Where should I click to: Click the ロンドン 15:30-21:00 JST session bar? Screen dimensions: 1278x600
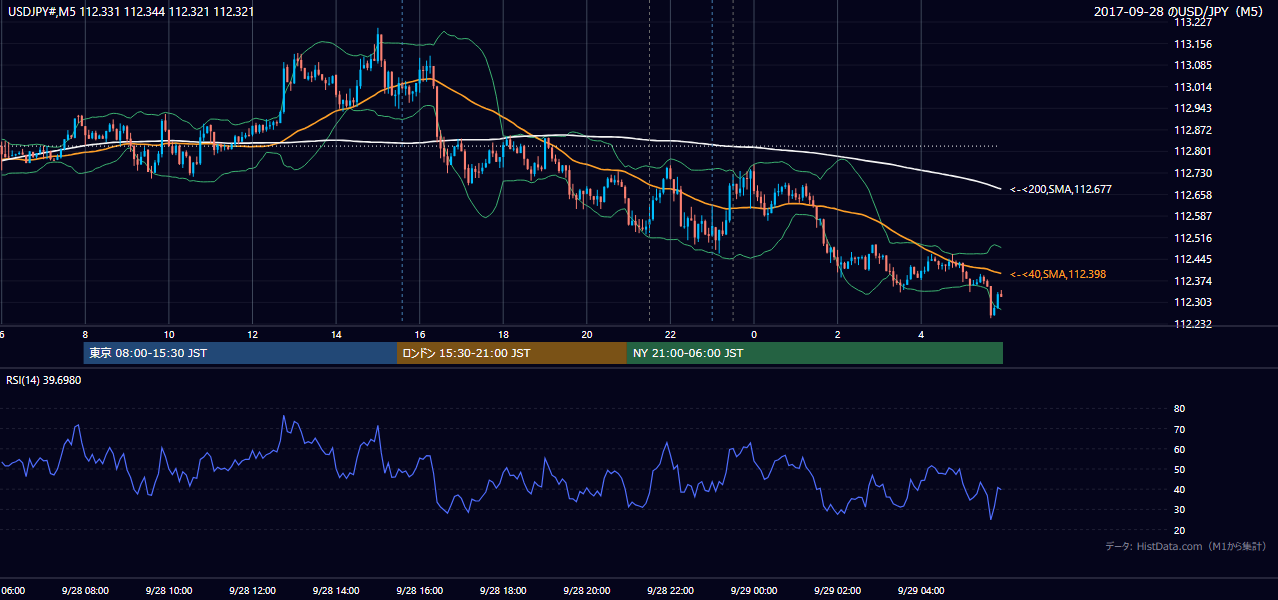pos(512,353)
